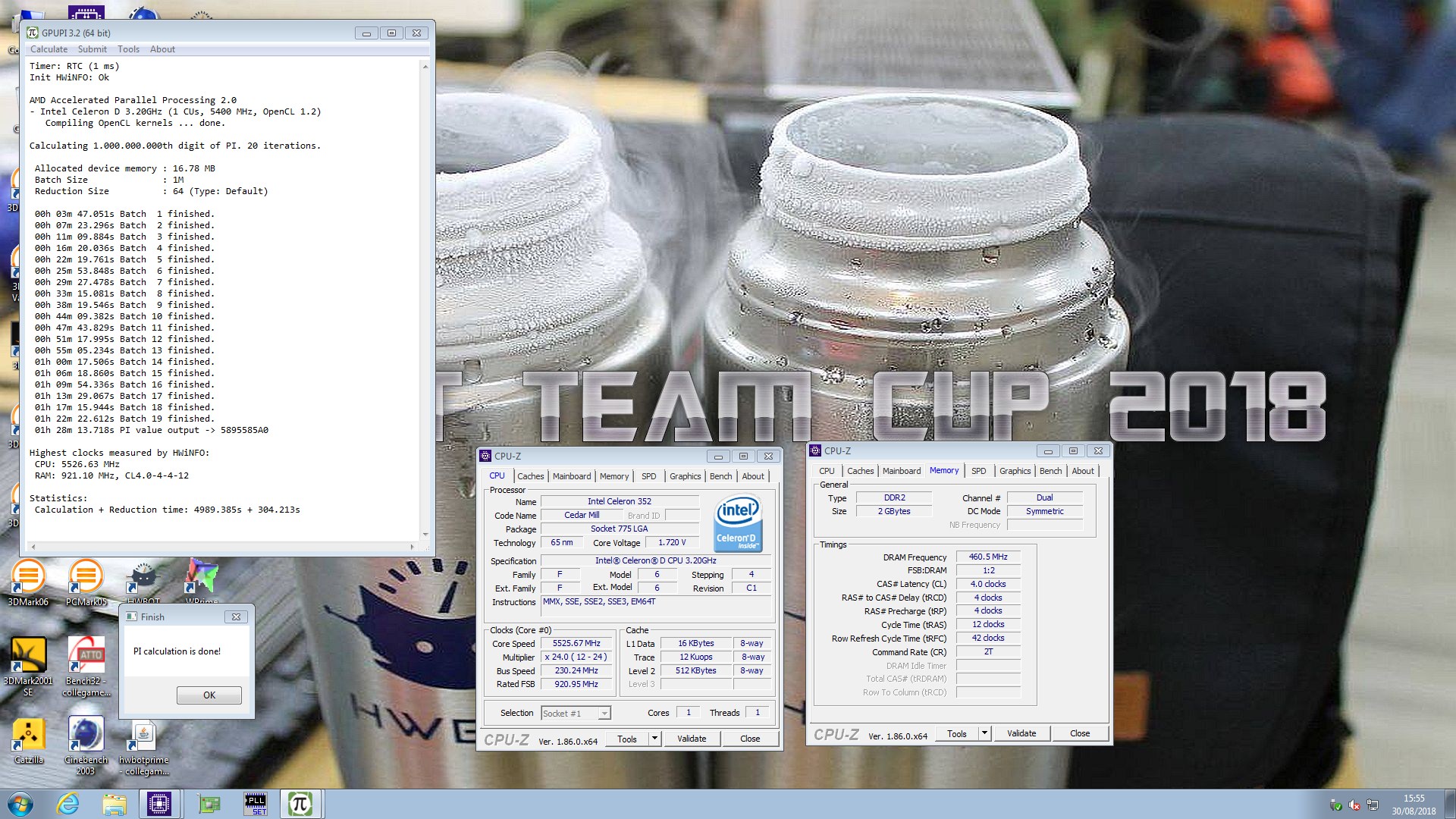
Task: Click the DRAM Frequency value 460.5 MHz
Action: 988,557
